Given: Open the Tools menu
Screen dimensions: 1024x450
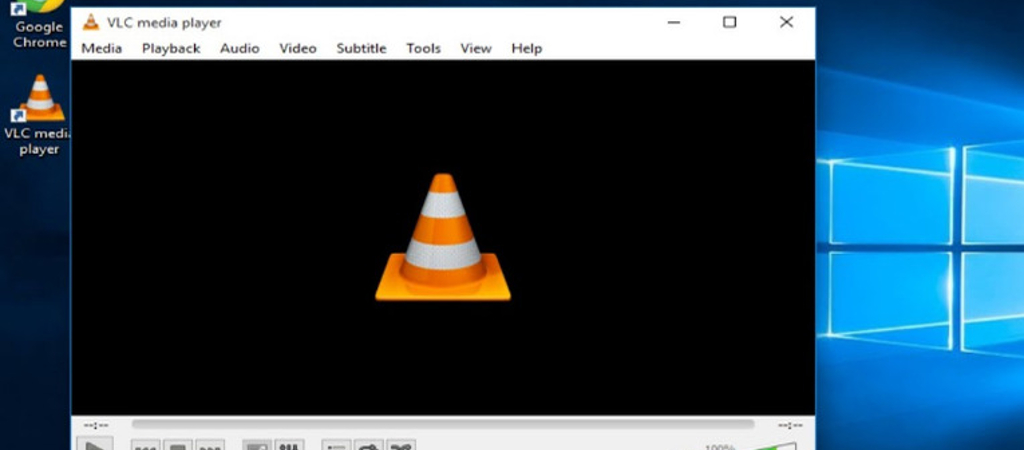Looking at the screenshot, I should [423, 48].
